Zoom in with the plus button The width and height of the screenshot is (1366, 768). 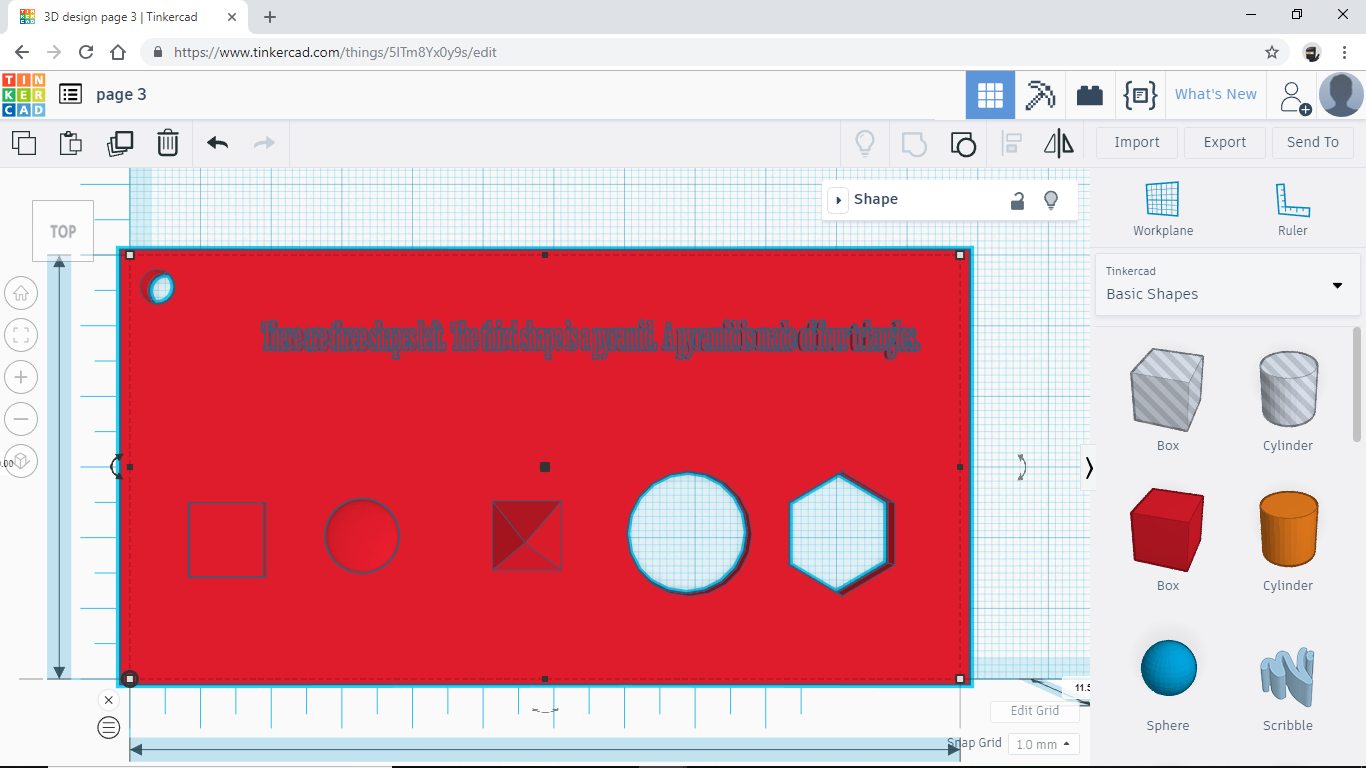coord(22,377)
